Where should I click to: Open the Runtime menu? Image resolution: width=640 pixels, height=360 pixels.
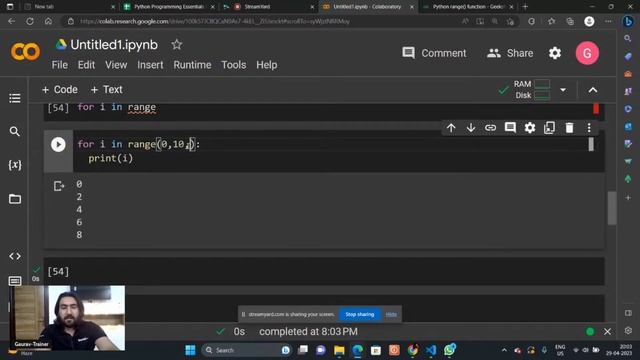pos(192,65)
